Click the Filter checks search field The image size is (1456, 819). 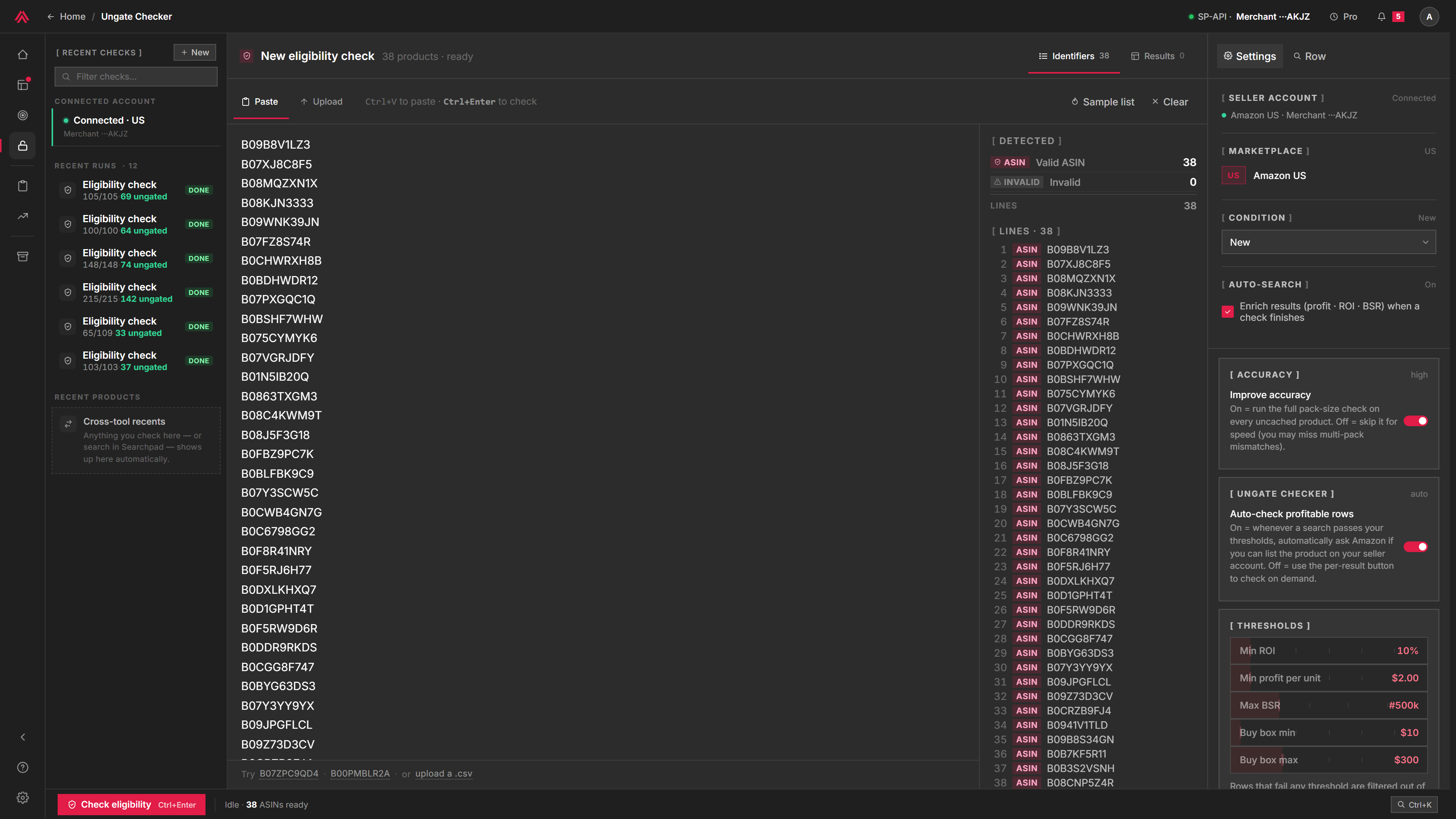click(136, 76)
